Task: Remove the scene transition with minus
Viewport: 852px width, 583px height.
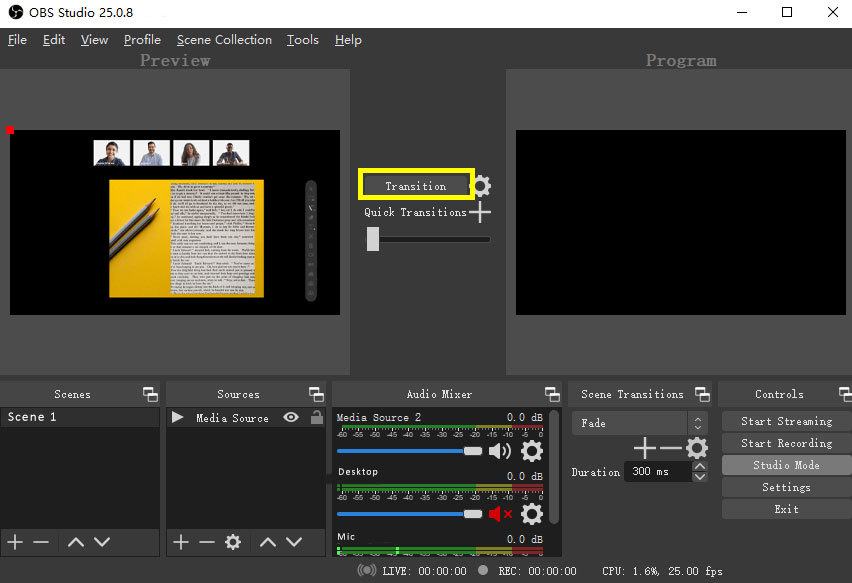Action: click(x=671, y=448)
